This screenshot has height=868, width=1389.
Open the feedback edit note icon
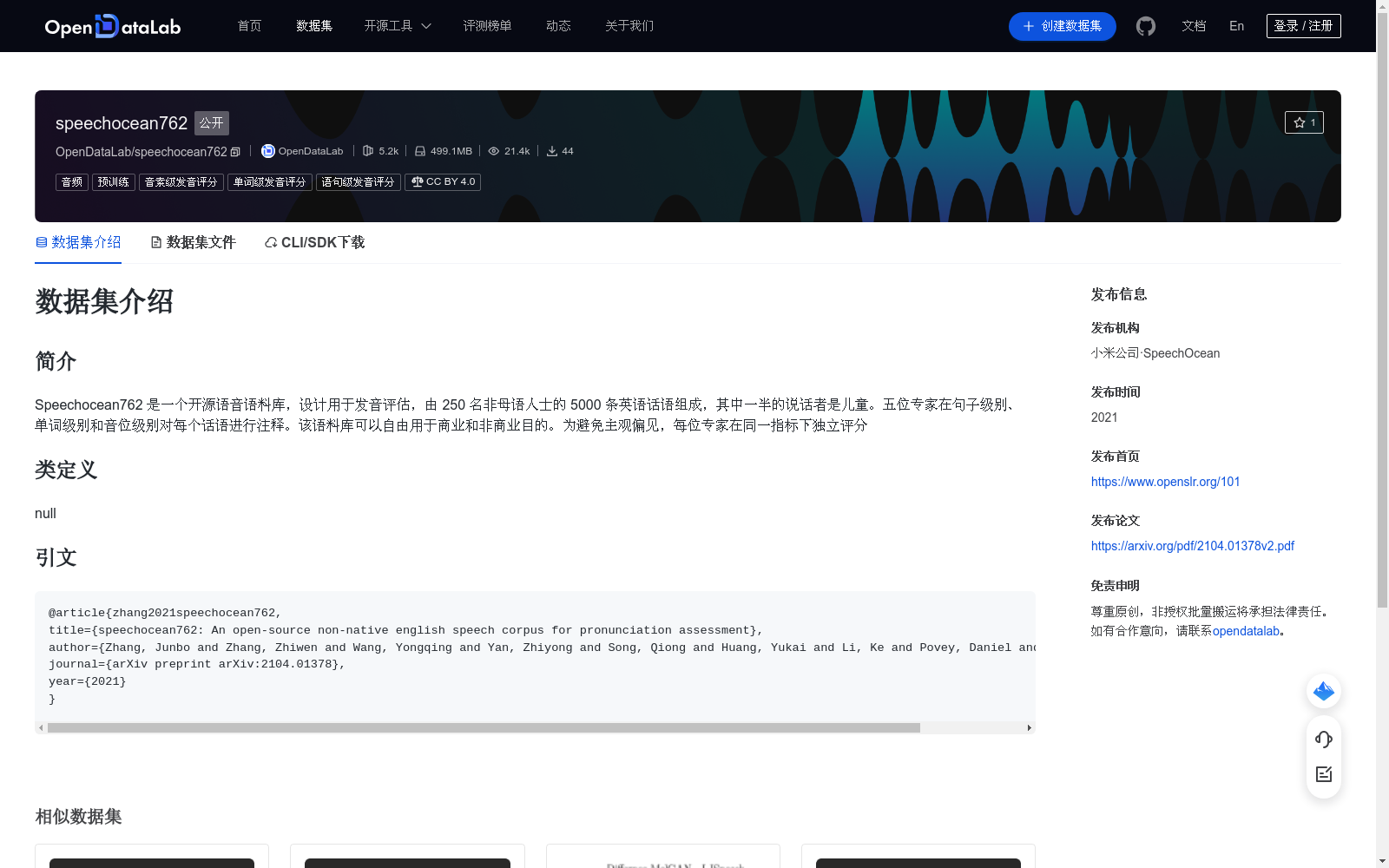1324,774
